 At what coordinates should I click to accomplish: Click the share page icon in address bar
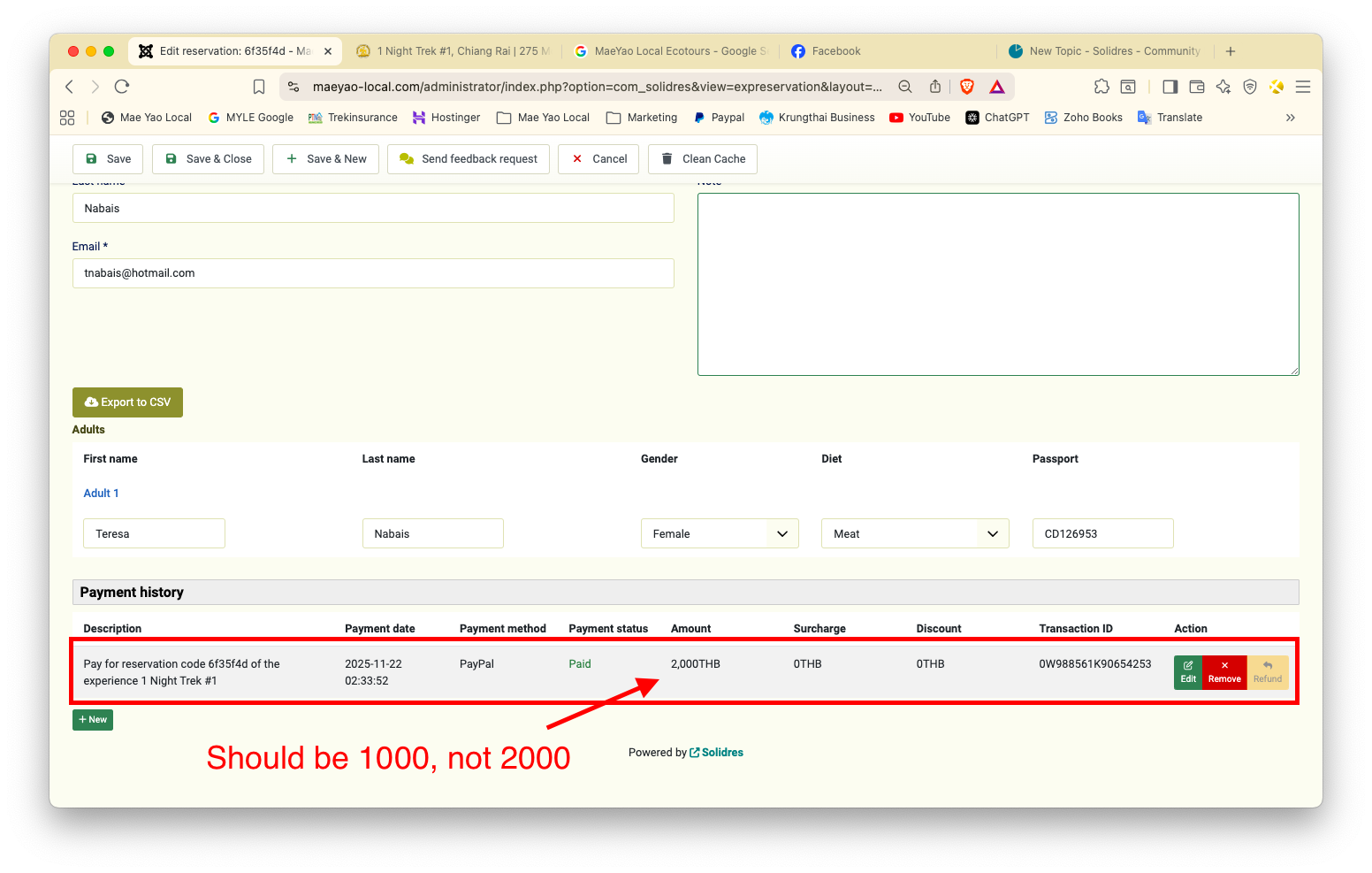click(935, 87)
